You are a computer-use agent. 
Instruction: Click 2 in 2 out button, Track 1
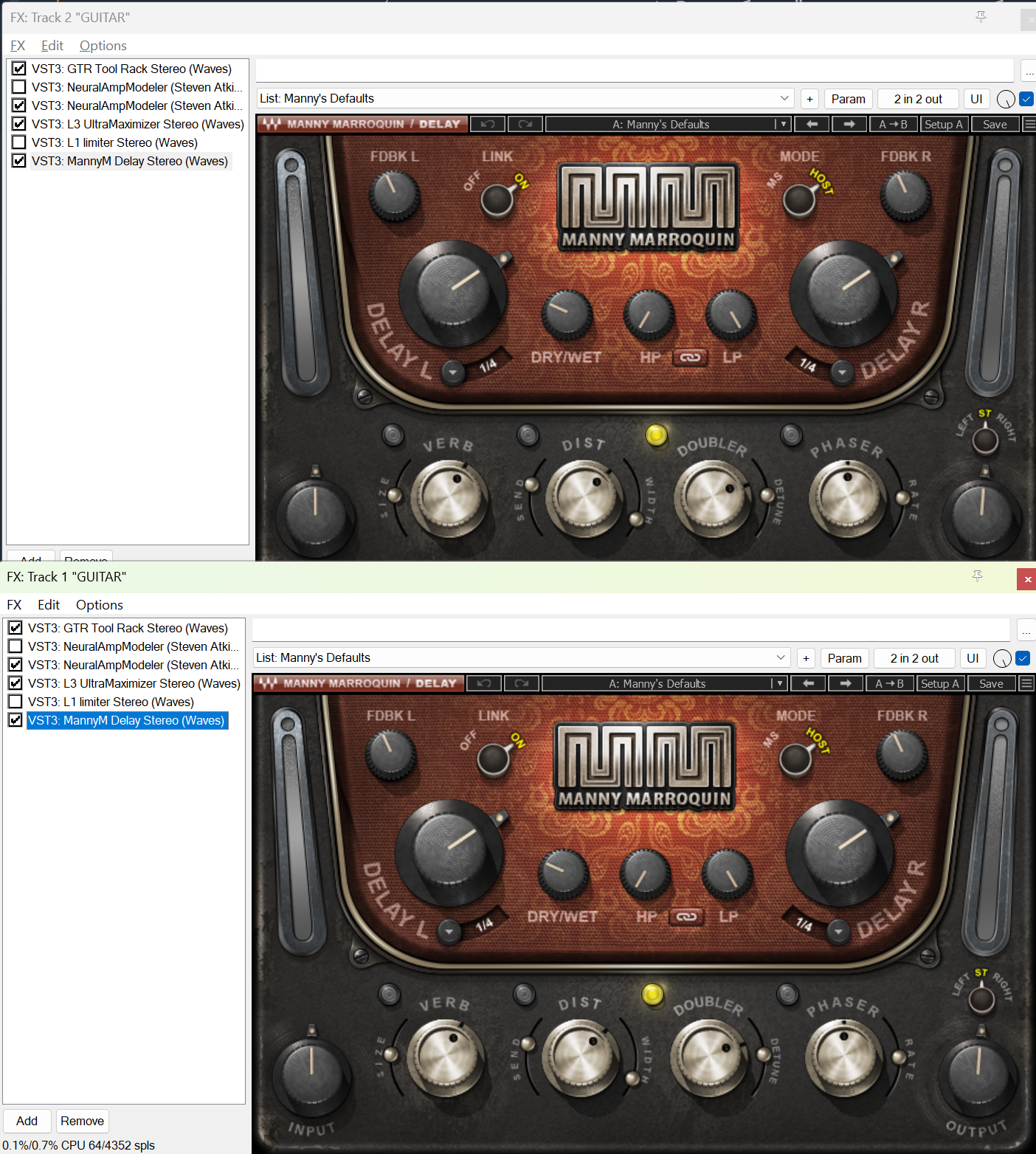point(914,658)
